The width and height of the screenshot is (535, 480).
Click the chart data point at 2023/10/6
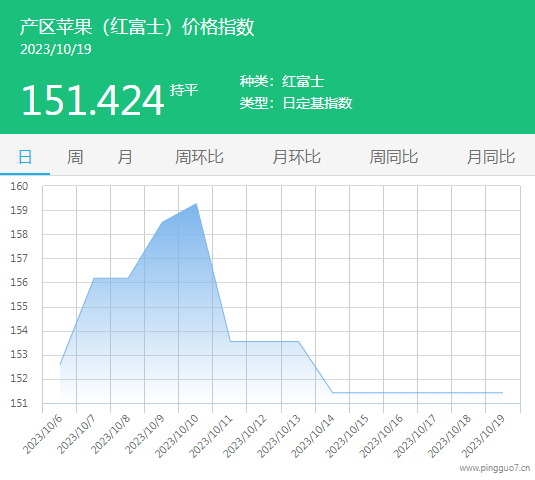tap(60, 364)
